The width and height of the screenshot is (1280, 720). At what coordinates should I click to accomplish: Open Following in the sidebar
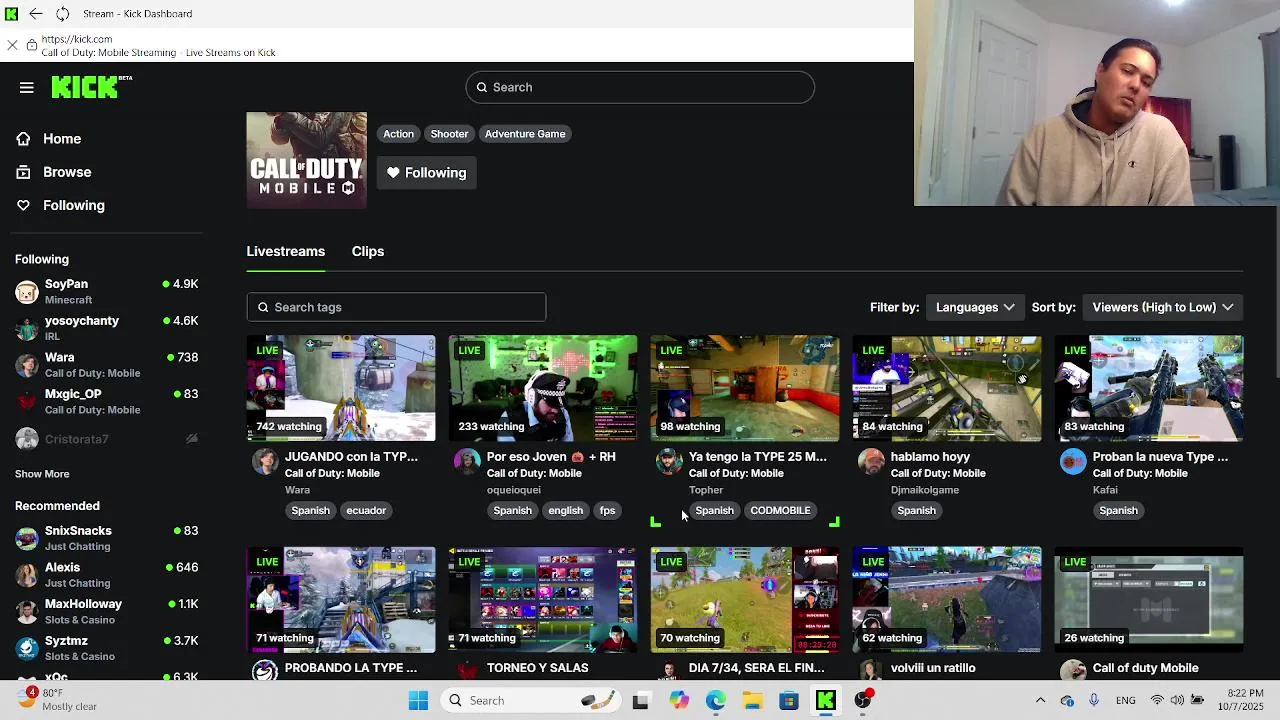73,205
